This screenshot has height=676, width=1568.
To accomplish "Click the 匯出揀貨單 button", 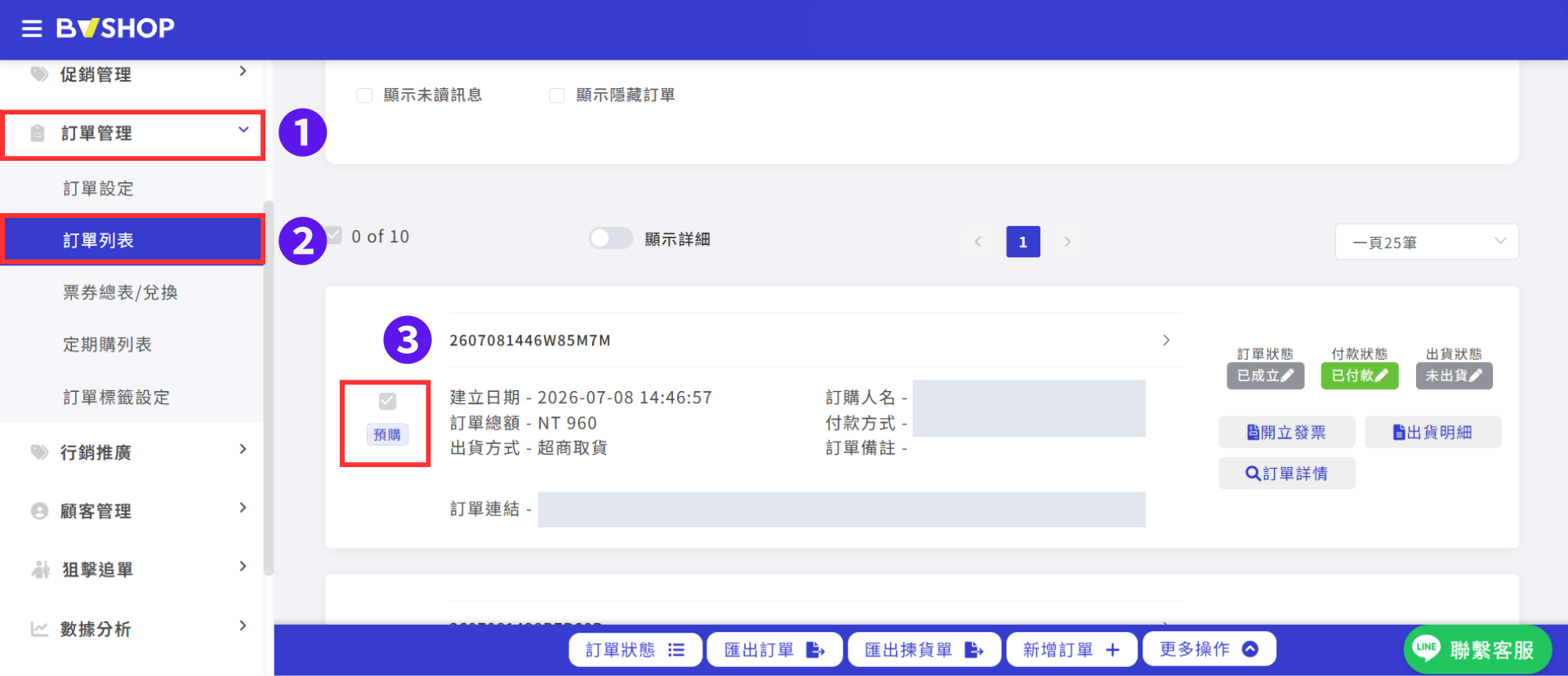I will click(924, 649).
